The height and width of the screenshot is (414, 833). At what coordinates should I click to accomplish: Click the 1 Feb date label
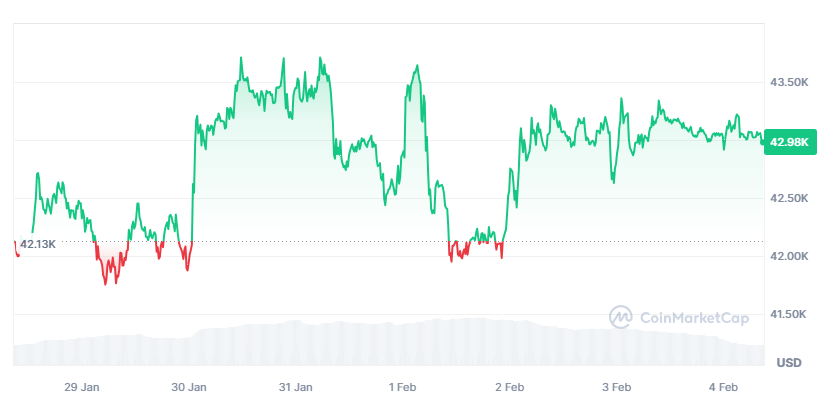tap(403, 386)
